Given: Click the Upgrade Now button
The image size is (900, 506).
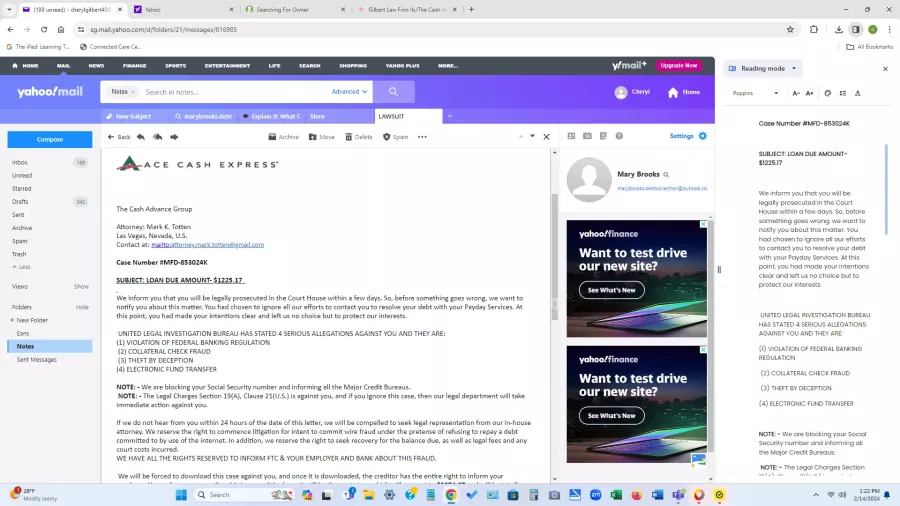Looking at the screenshot, I should (x=679, y=65).
